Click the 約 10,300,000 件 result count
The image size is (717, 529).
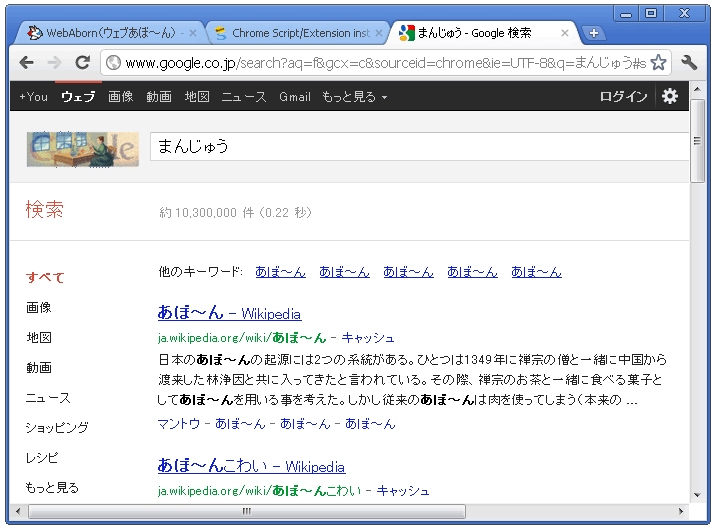click(x=235, y=213)
